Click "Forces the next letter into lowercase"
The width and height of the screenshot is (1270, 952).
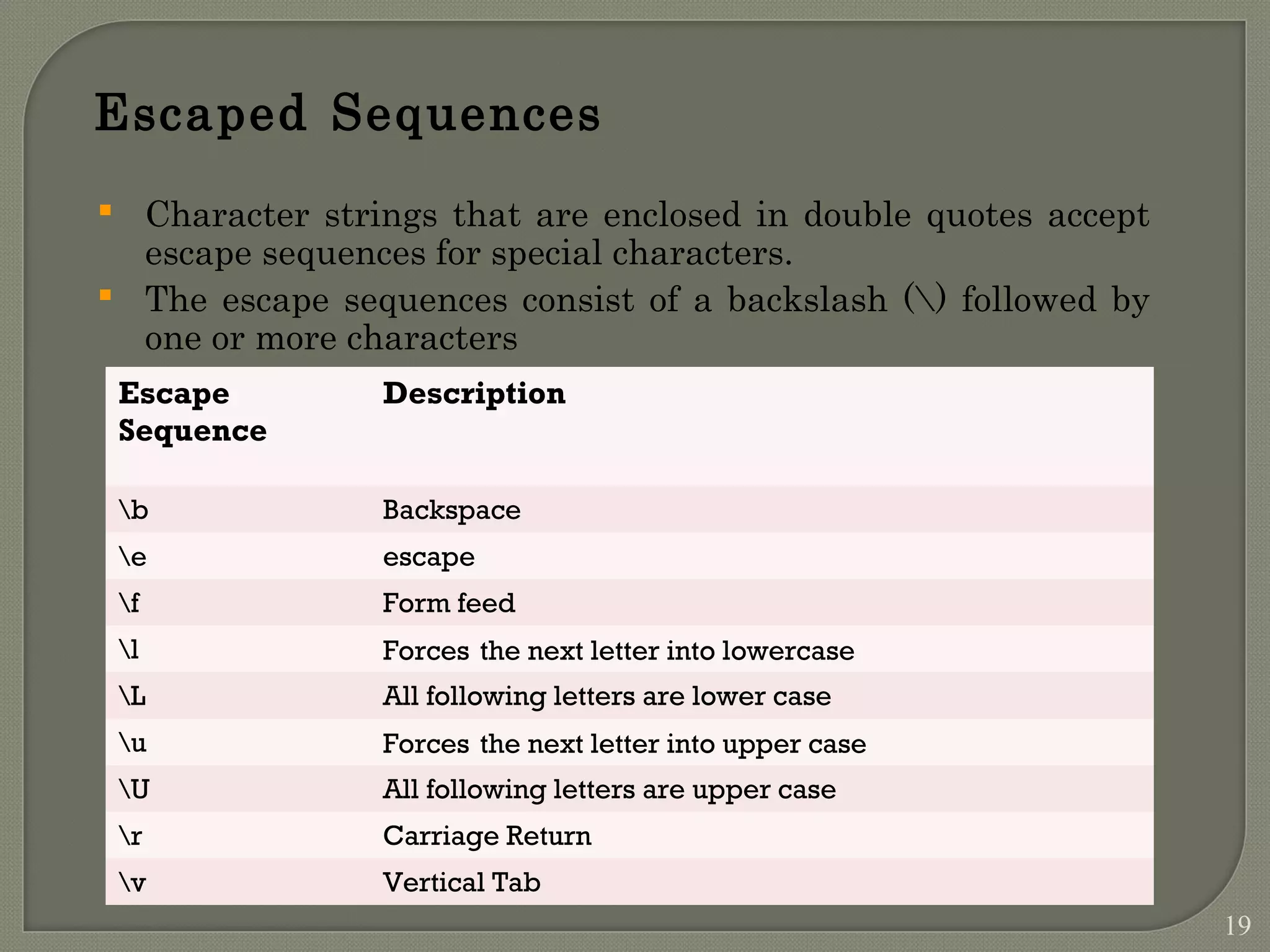(x=618, y=651)
